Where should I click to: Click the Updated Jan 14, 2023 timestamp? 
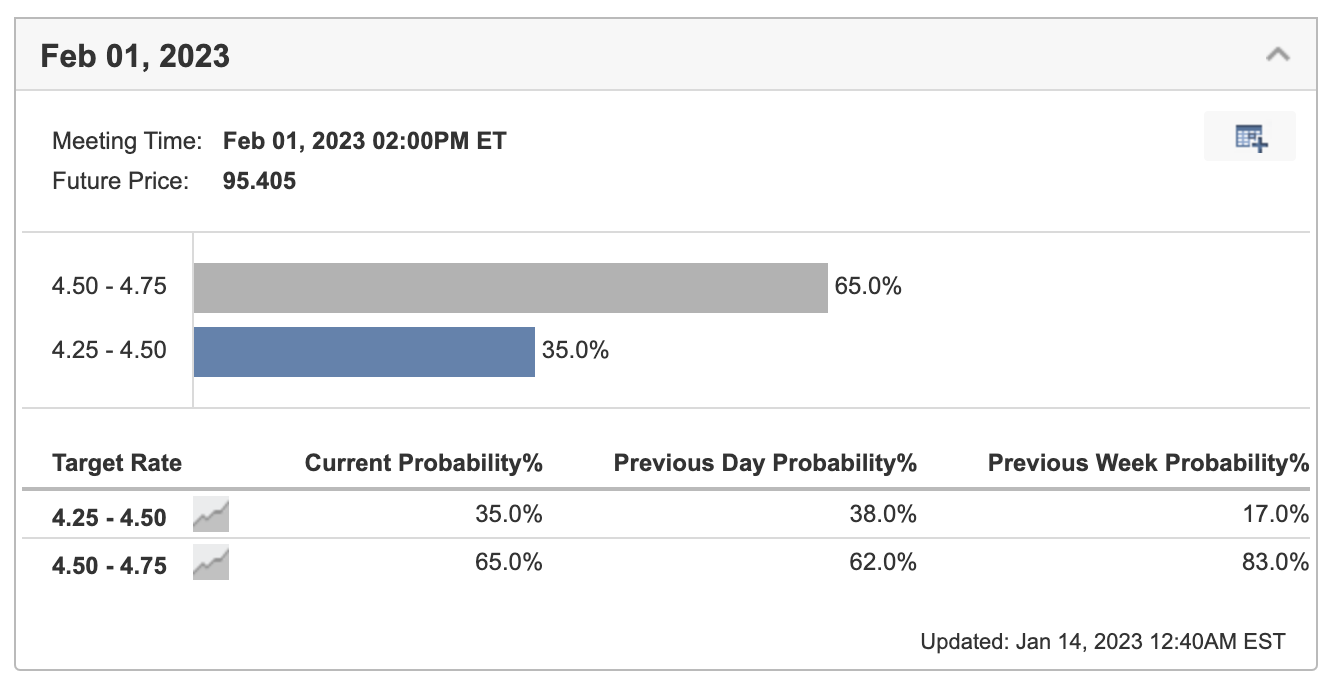(x=1102, y=642)
